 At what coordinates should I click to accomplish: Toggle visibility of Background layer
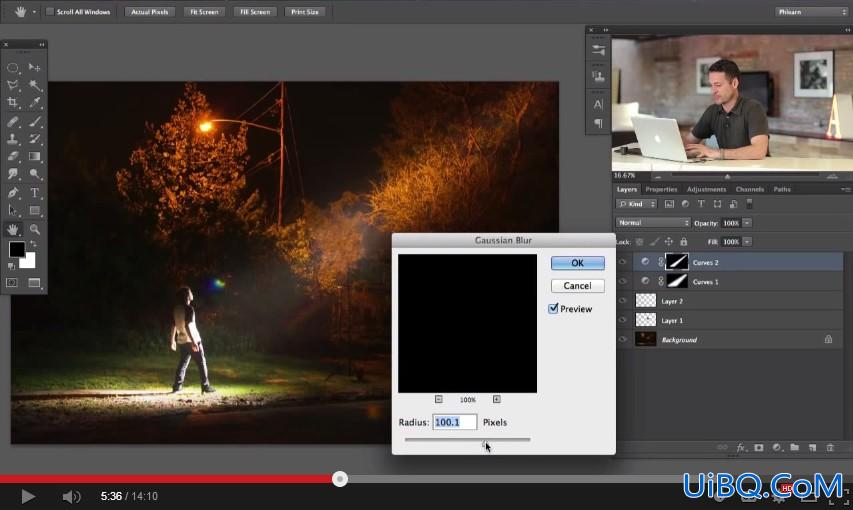622,340
